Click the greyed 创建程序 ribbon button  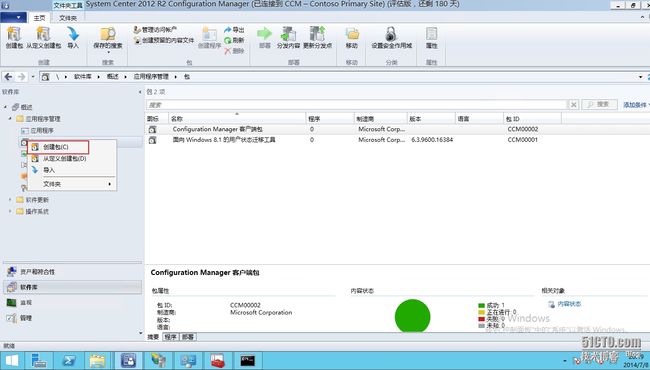tap(209, 38)
